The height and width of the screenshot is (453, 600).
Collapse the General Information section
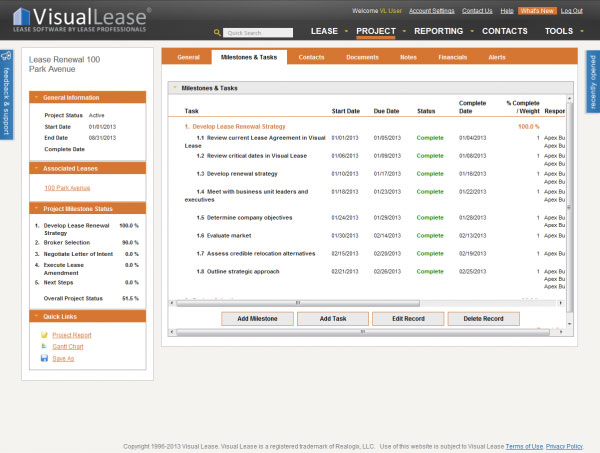pyautogui.click(x=36, y=97)
